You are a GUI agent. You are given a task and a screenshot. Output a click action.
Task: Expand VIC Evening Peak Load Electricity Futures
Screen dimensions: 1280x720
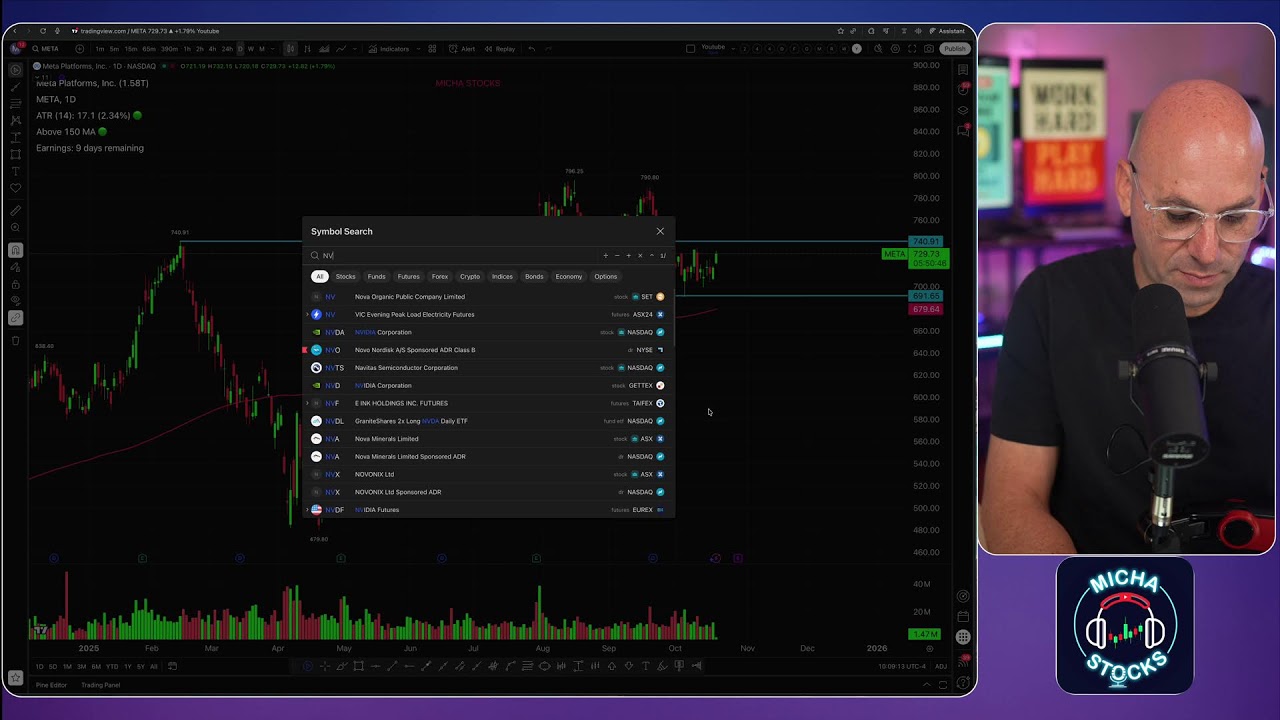307,314
